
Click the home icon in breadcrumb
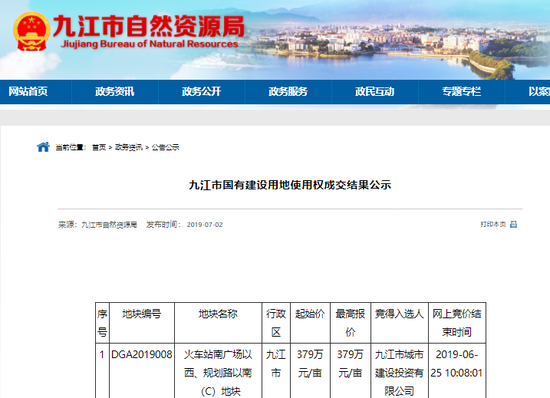pos(43,147)
